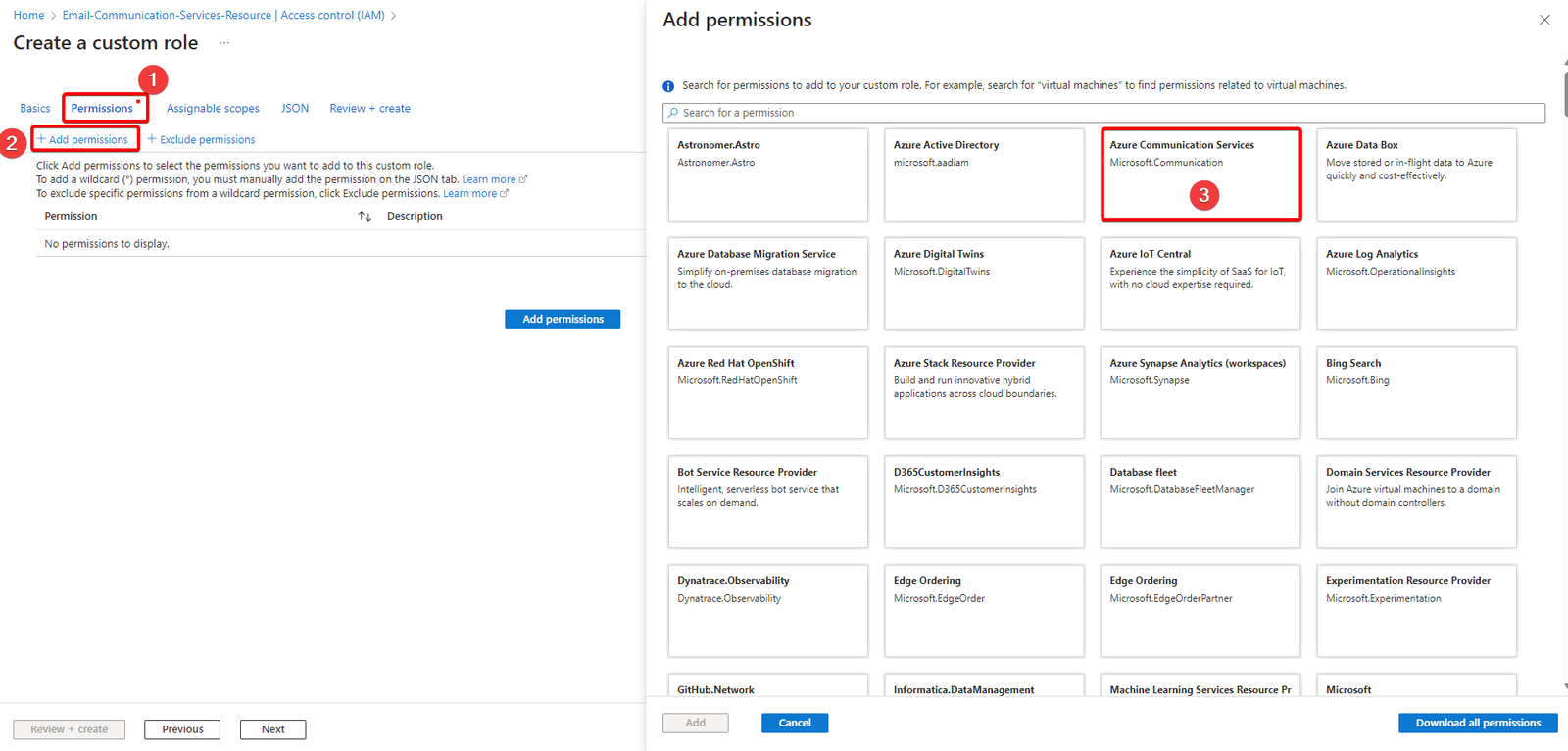This screenshot has width=1568, height=751.
Task: Close the Add permissions panel
Action: 1544,20
